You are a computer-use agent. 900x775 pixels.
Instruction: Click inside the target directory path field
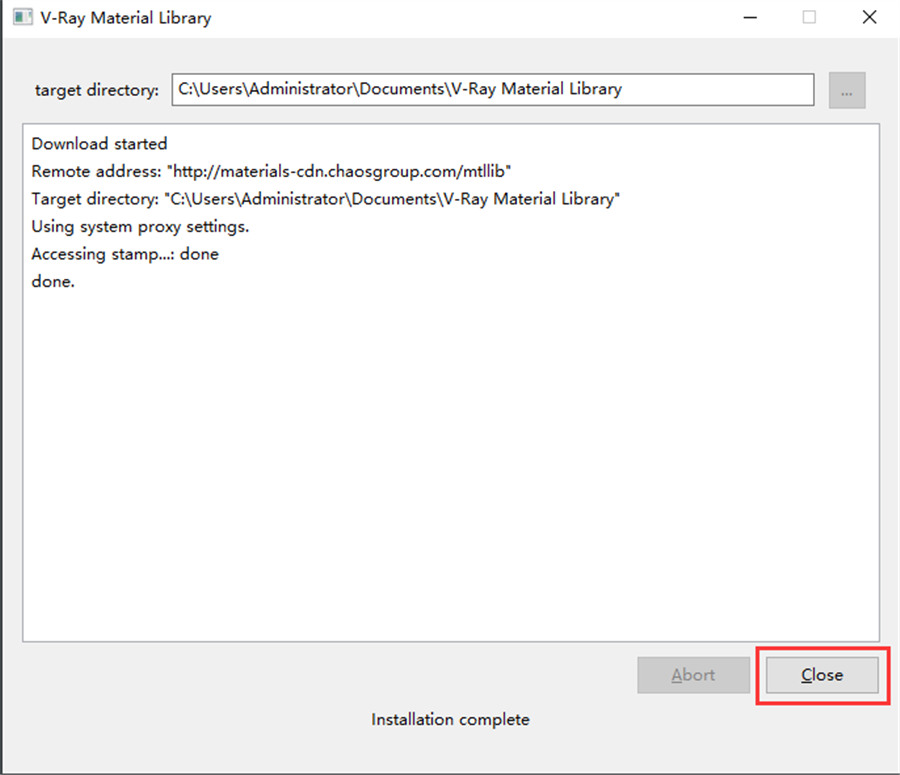(x=492, y=90)
